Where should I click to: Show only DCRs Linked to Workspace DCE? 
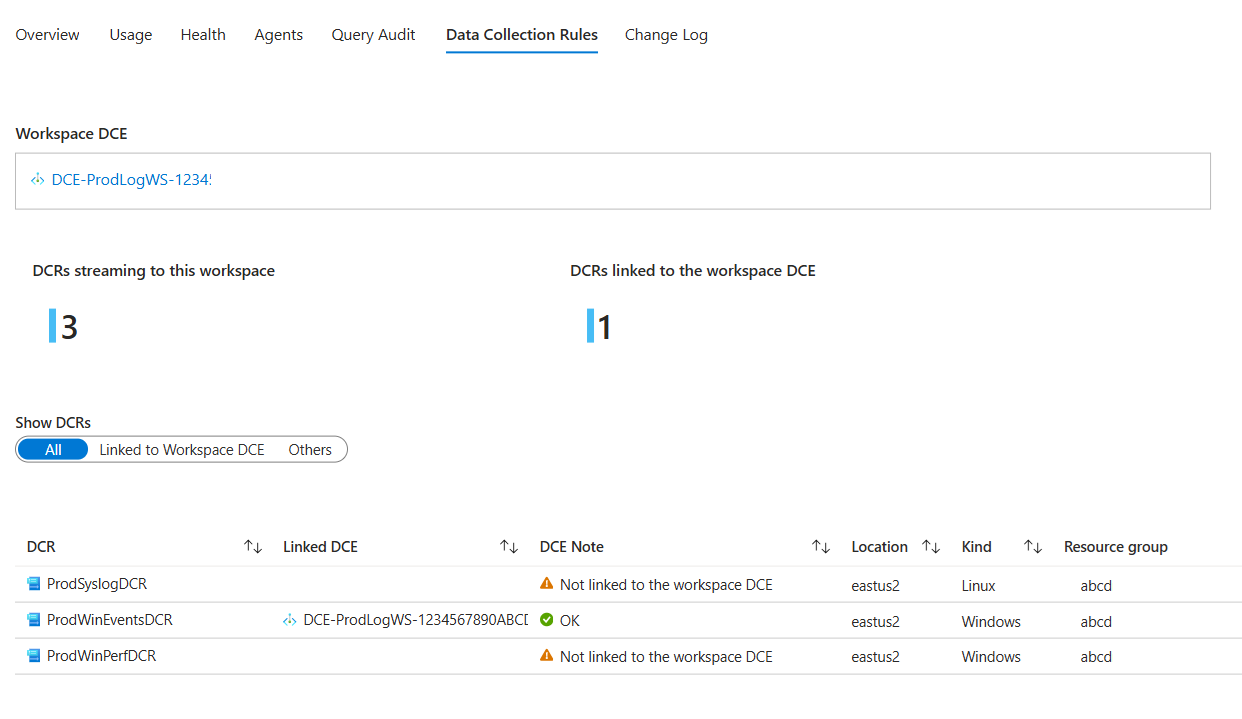[182, 450]
